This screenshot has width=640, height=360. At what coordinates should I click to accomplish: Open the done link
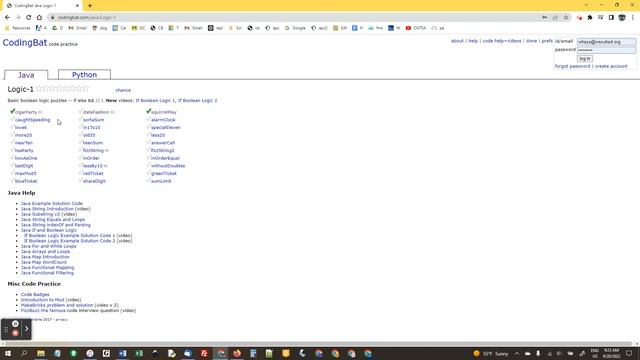click(531, 41)
